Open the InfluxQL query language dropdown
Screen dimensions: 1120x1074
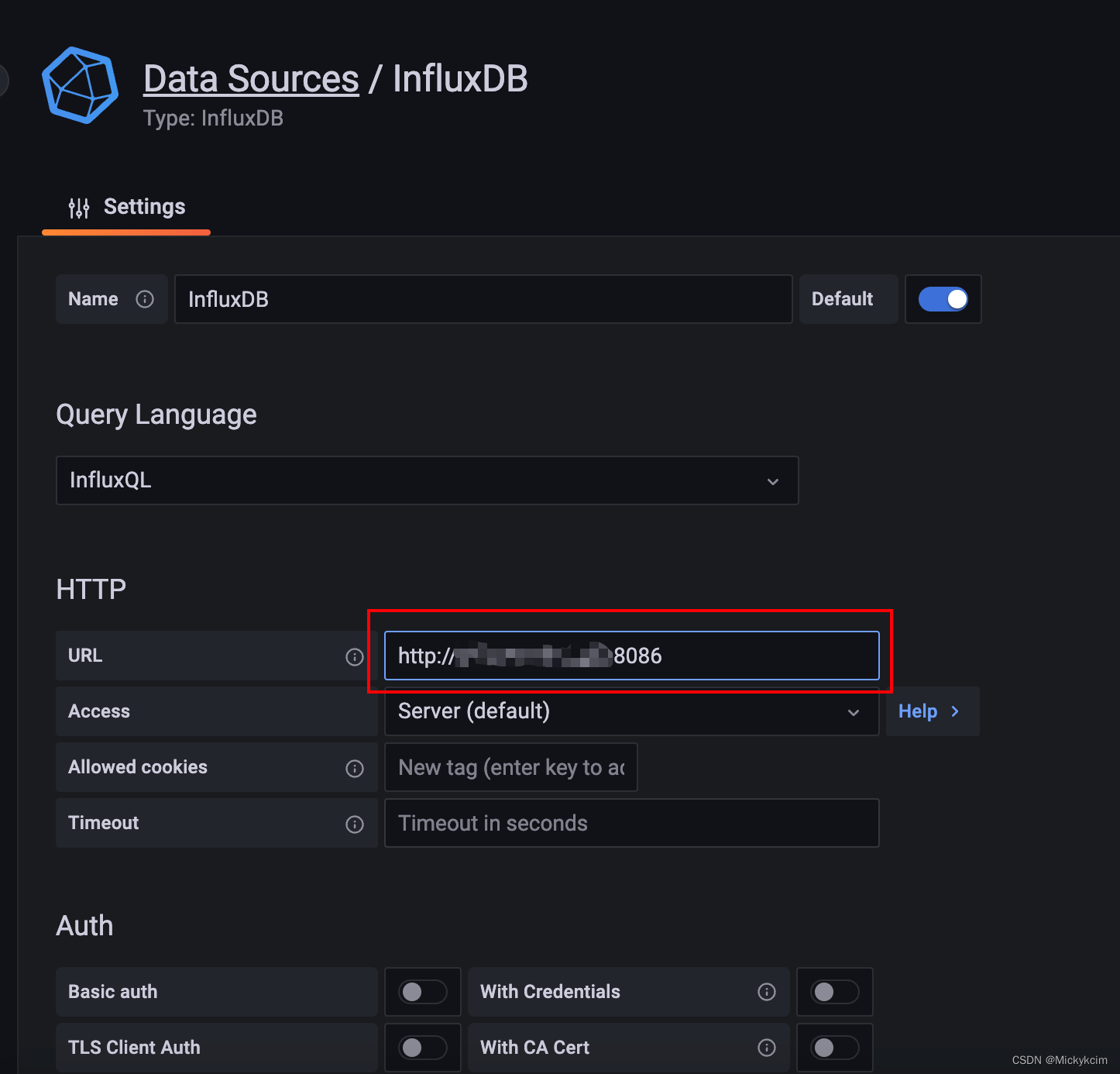[x=427, y=480]
